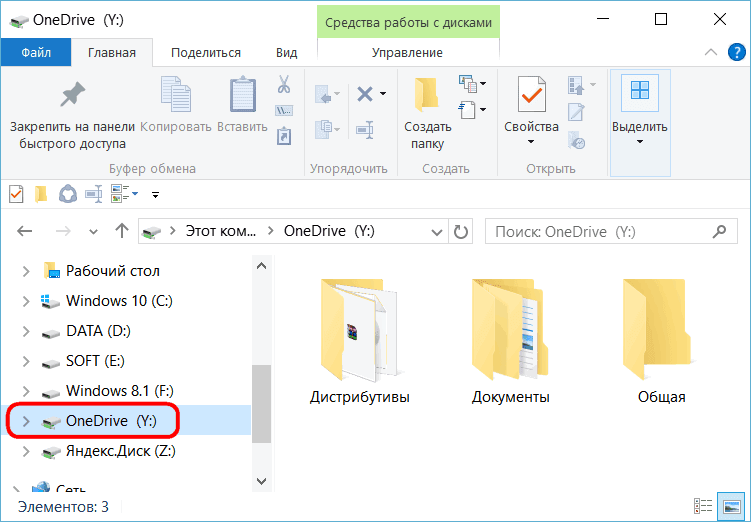This screenshot has width=751, height=522.
Task: Expand Яндекс.Диск (Z:) tree node
Action: coord(26,452)
